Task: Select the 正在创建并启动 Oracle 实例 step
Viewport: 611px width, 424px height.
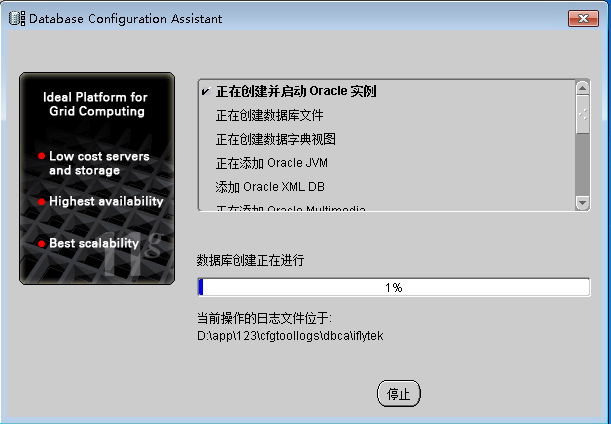Action: (x=296, y=92)
